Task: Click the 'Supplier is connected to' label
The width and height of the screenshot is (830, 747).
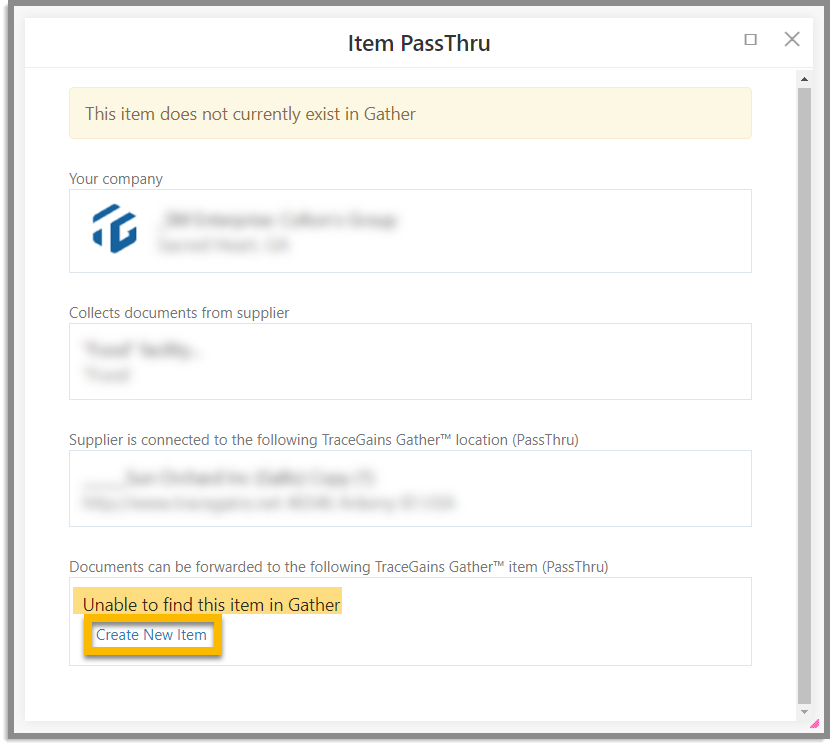Action: 324,440
